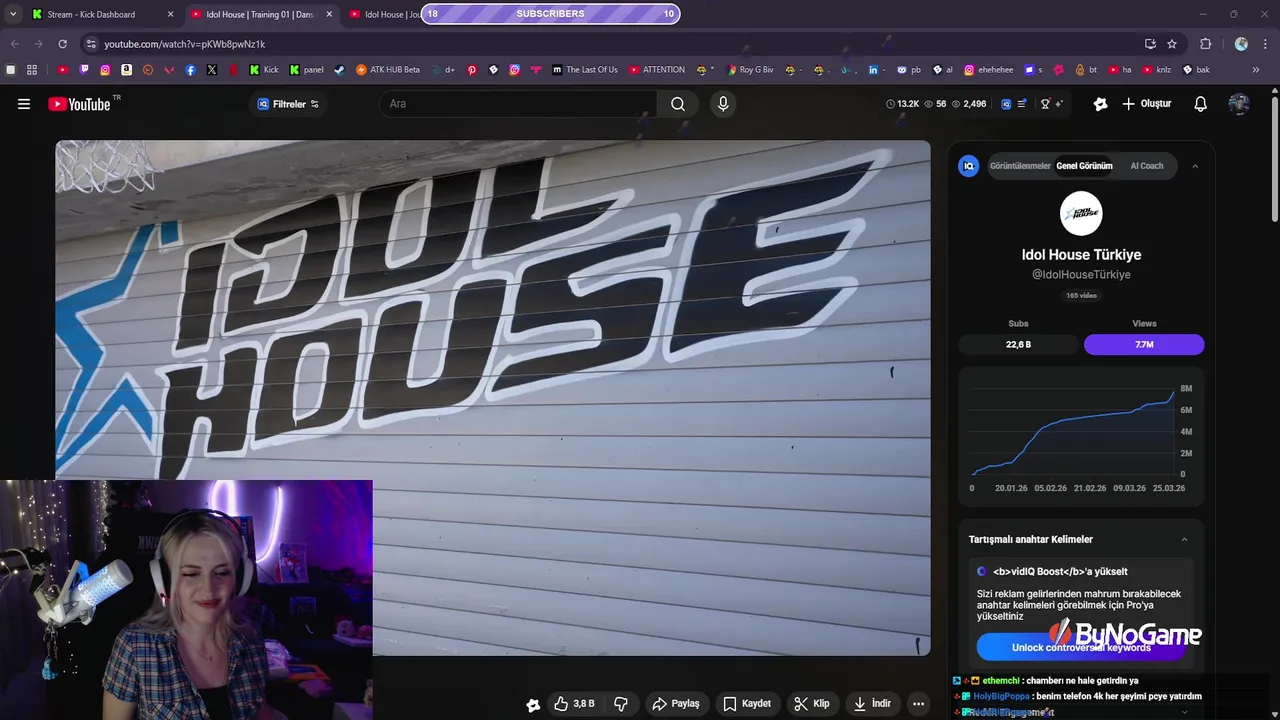
Task: Switch to Görüntülenmeler tab
Action: (1020, 166)
